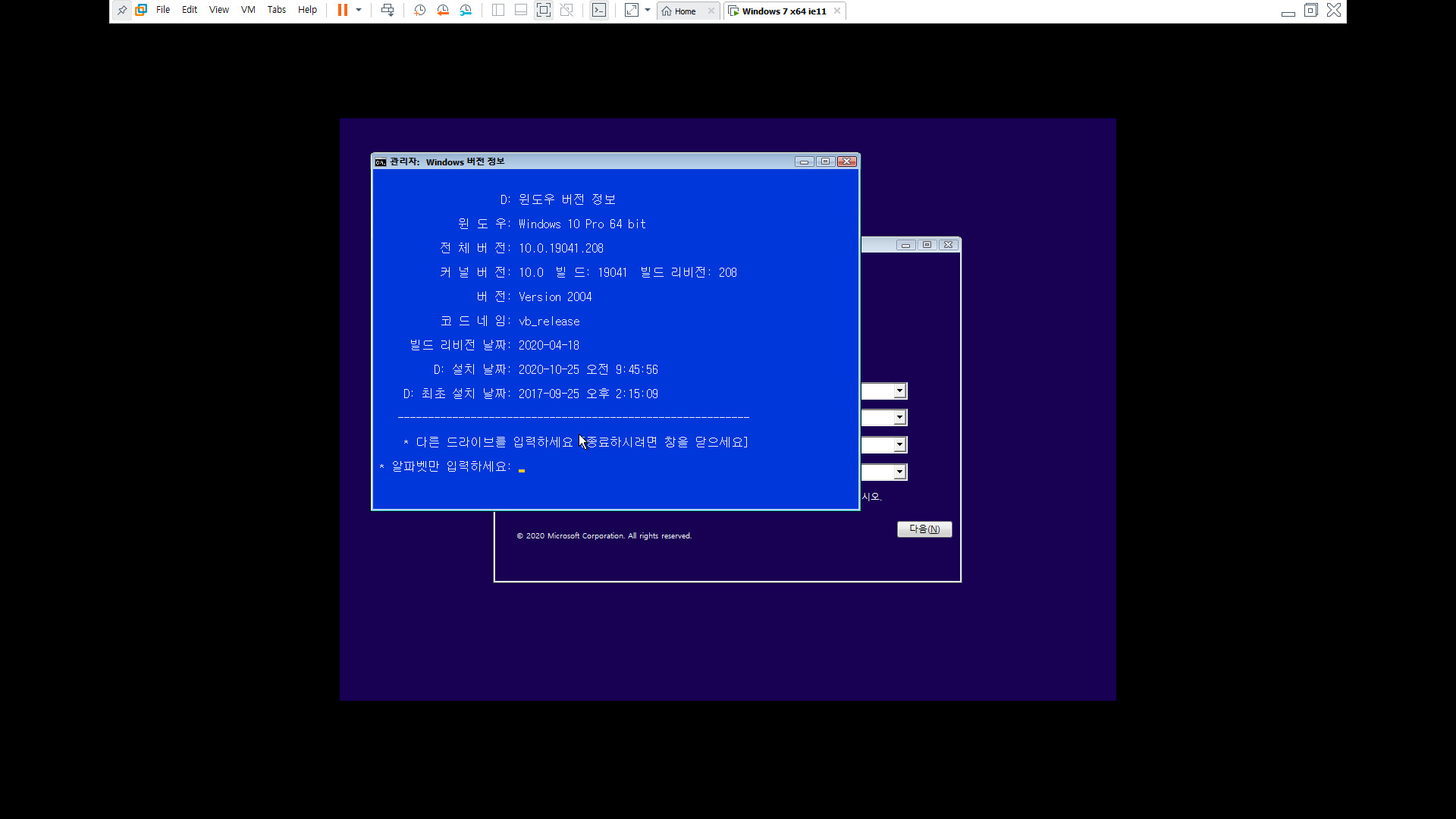
Task: Open the VM menu
Action: point(248,11)
